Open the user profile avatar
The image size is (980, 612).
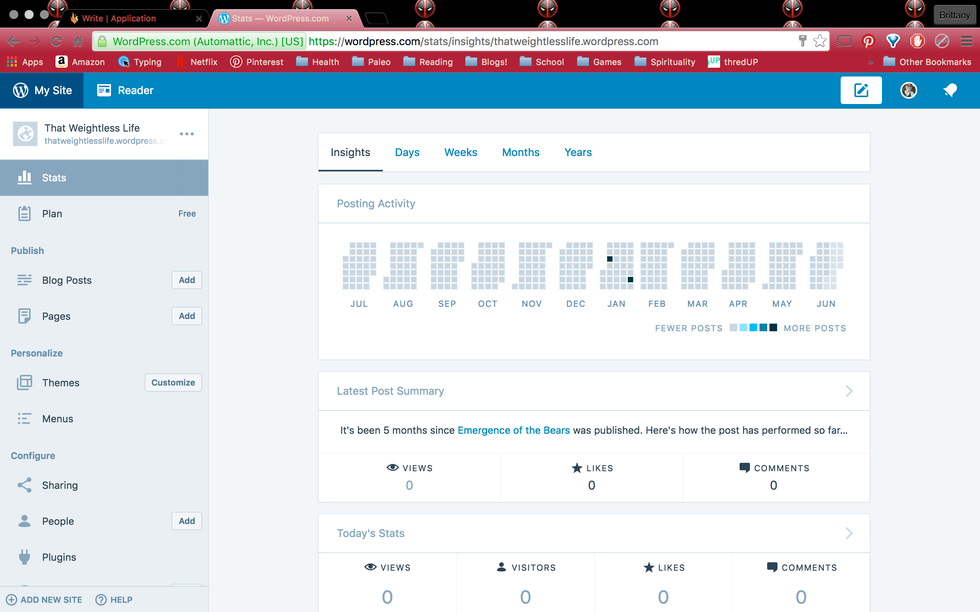click(x=908, y=90)
